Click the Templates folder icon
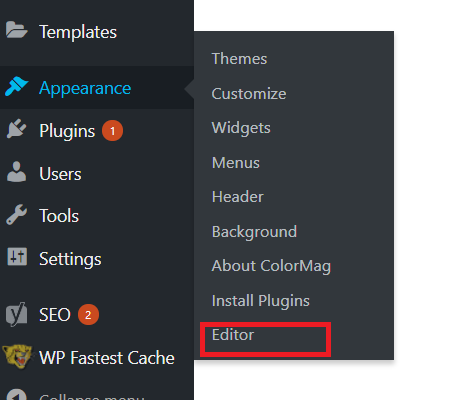 [17, 30]
